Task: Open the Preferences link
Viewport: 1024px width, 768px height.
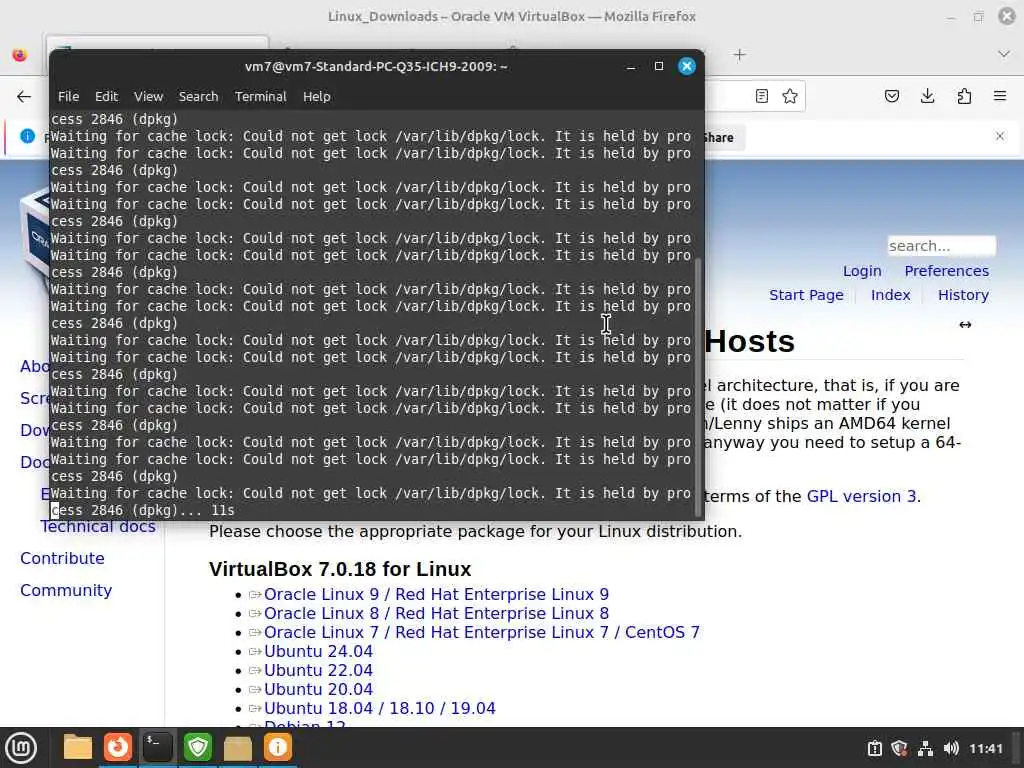Action: (946, 270)
